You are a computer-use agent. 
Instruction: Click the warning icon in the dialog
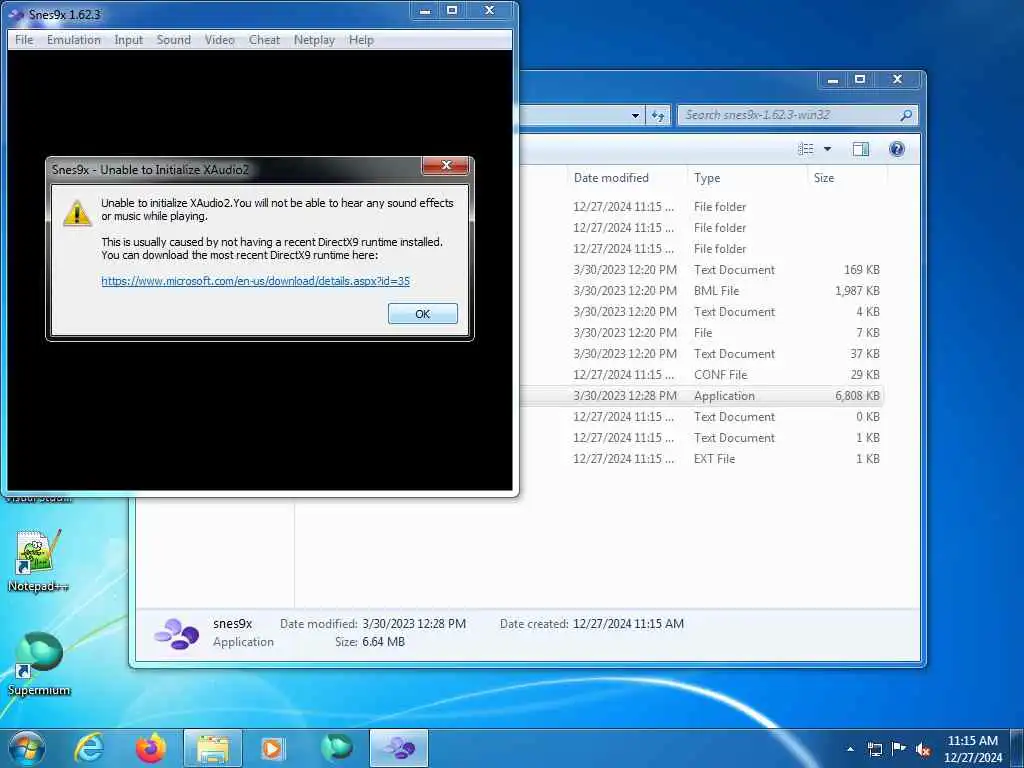77,213
